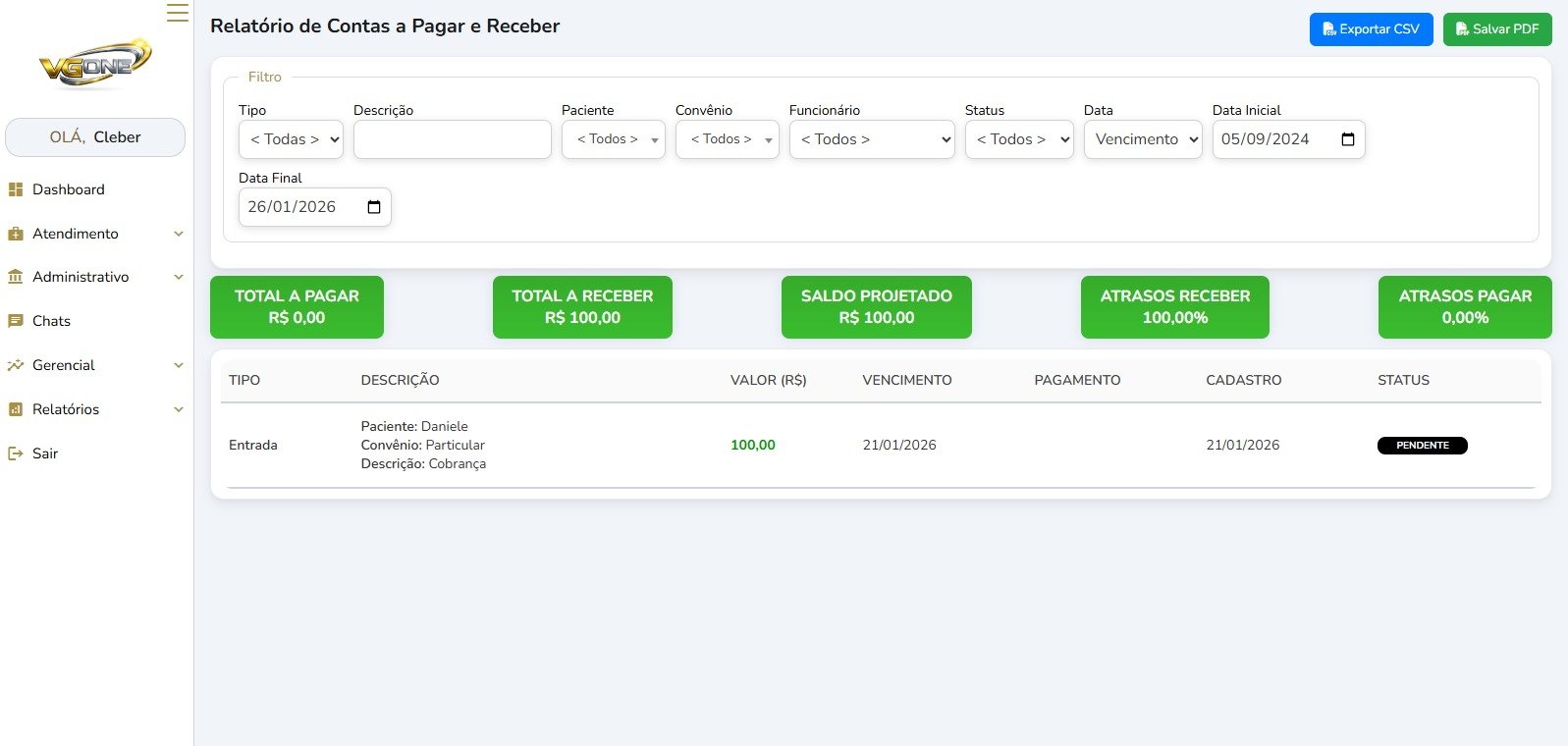The width and height of the screenshot is (1568, 746).
Task: Open the Funcionário dropdown
Action: pyautogui.click(x=871, y=139)
